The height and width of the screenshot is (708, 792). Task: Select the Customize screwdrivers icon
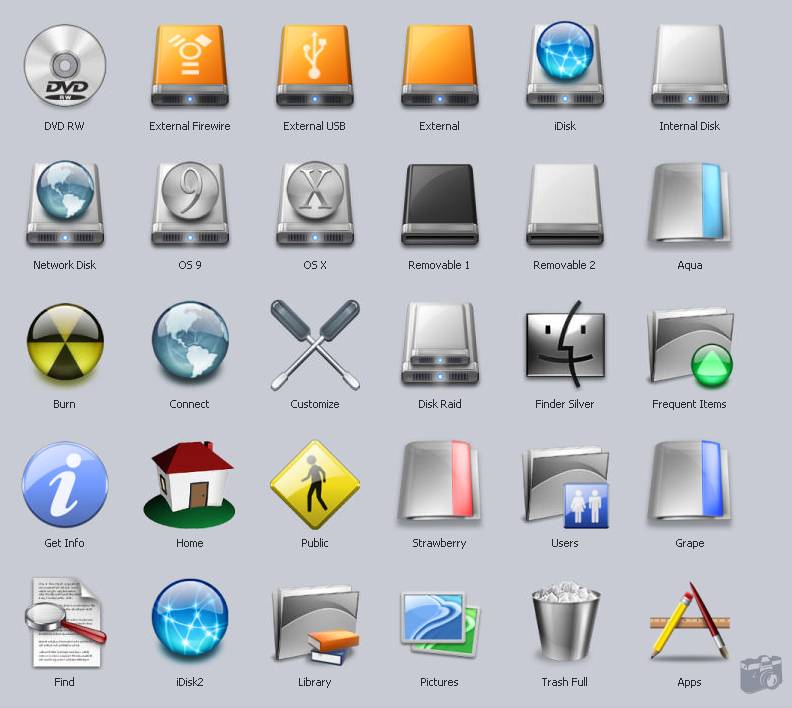coord(315,344)
